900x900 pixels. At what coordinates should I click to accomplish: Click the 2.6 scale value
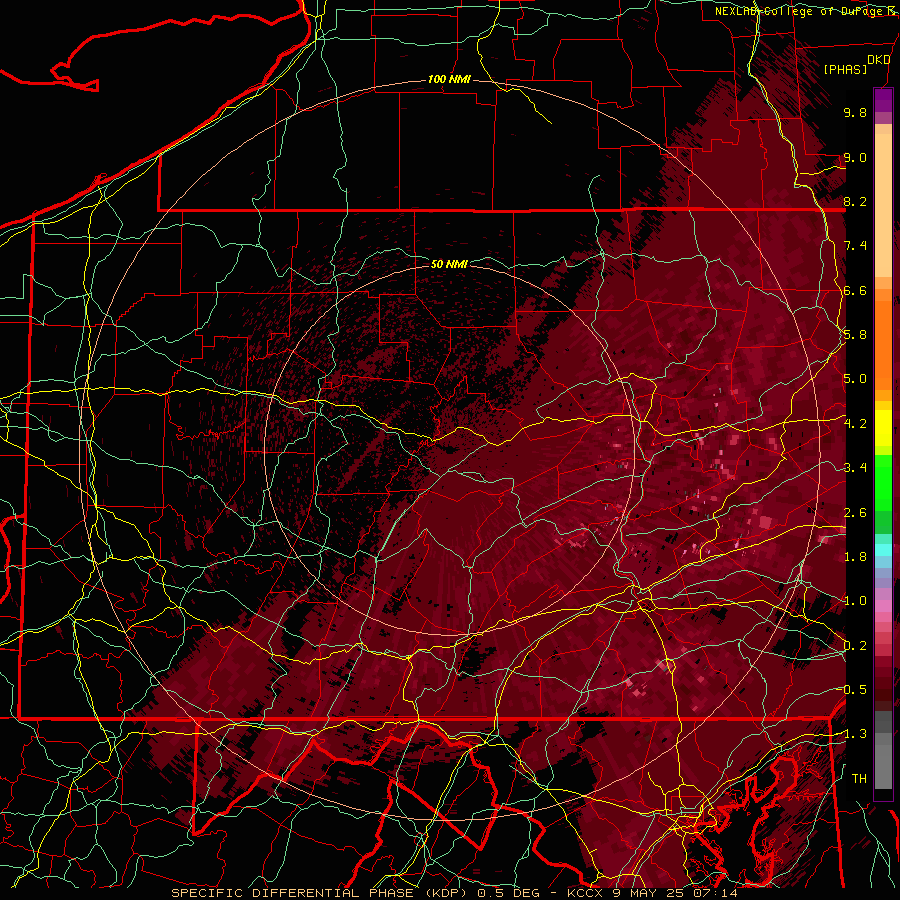[x=855, y=513]
